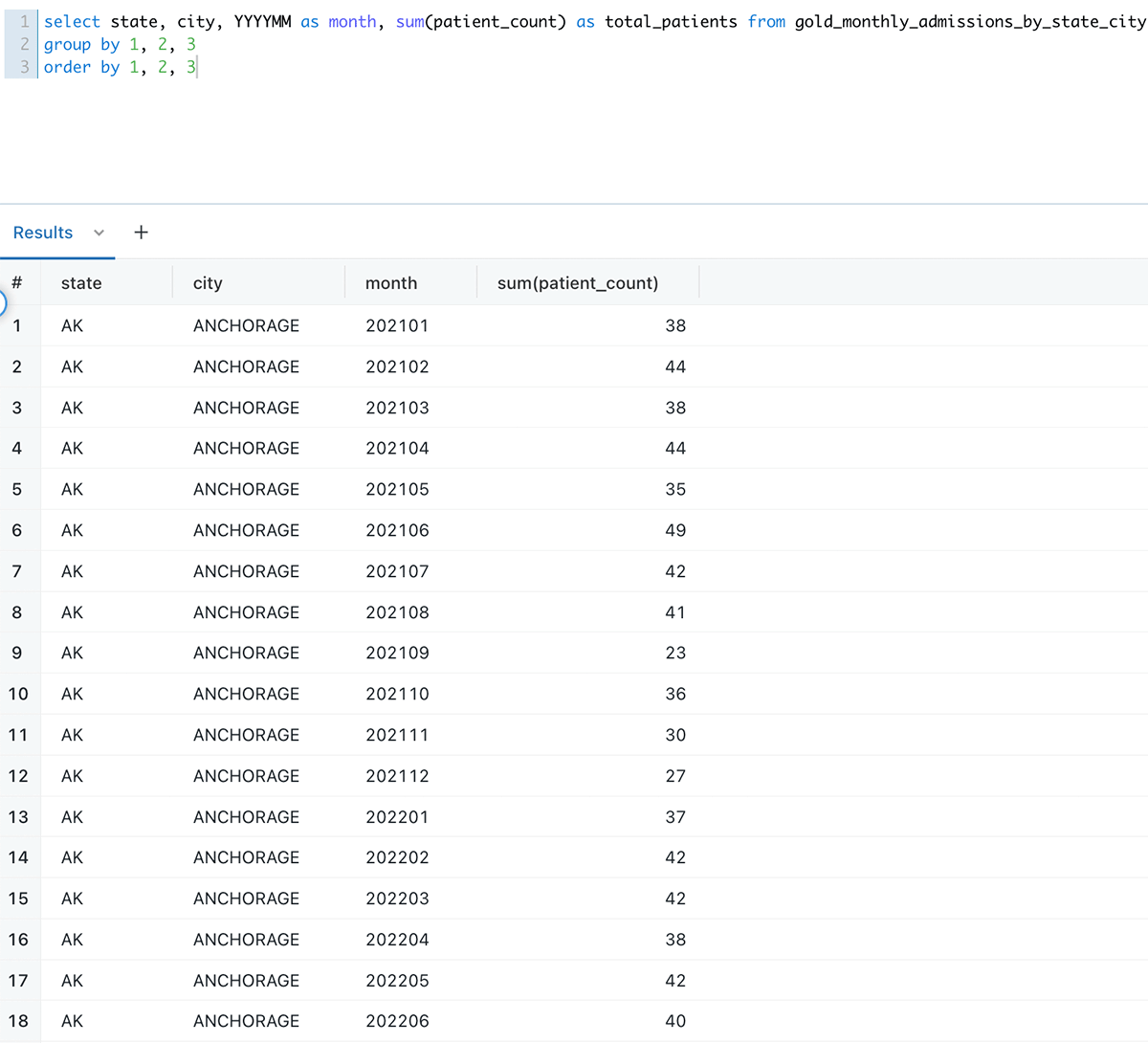
Task: Select the patient count cell in row 9
Action: [675, 653]
